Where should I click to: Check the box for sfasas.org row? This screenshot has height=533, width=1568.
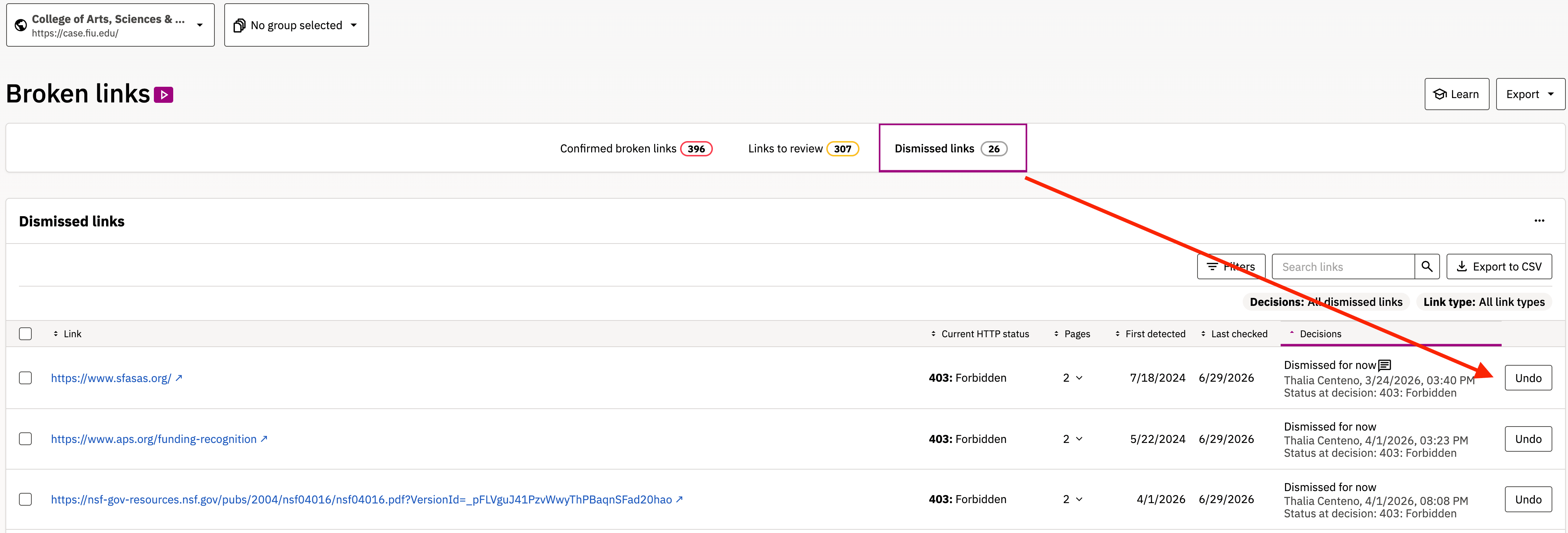click(x=26, y=378)
